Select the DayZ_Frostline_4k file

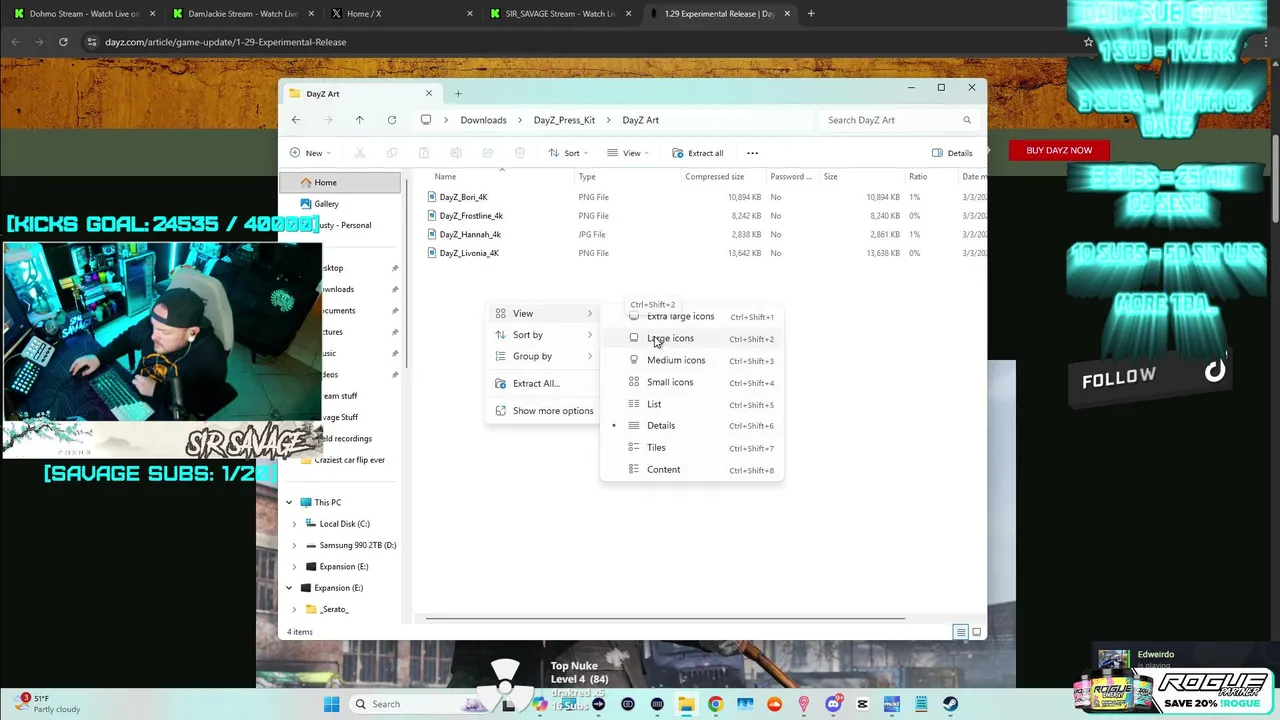(471, 216)
